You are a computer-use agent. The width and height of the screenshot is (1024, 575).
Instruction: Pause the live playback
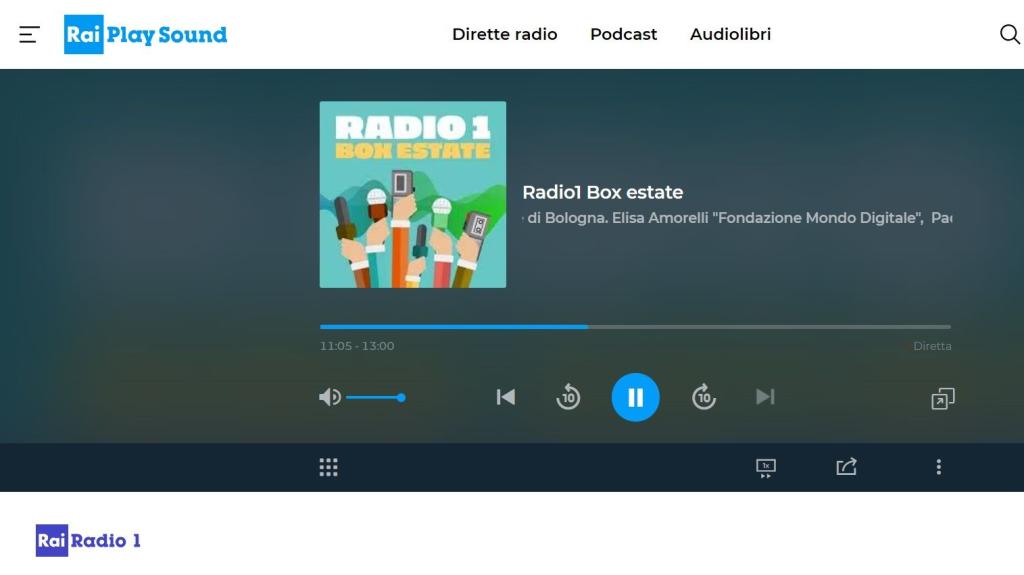(x=635, y=397)
